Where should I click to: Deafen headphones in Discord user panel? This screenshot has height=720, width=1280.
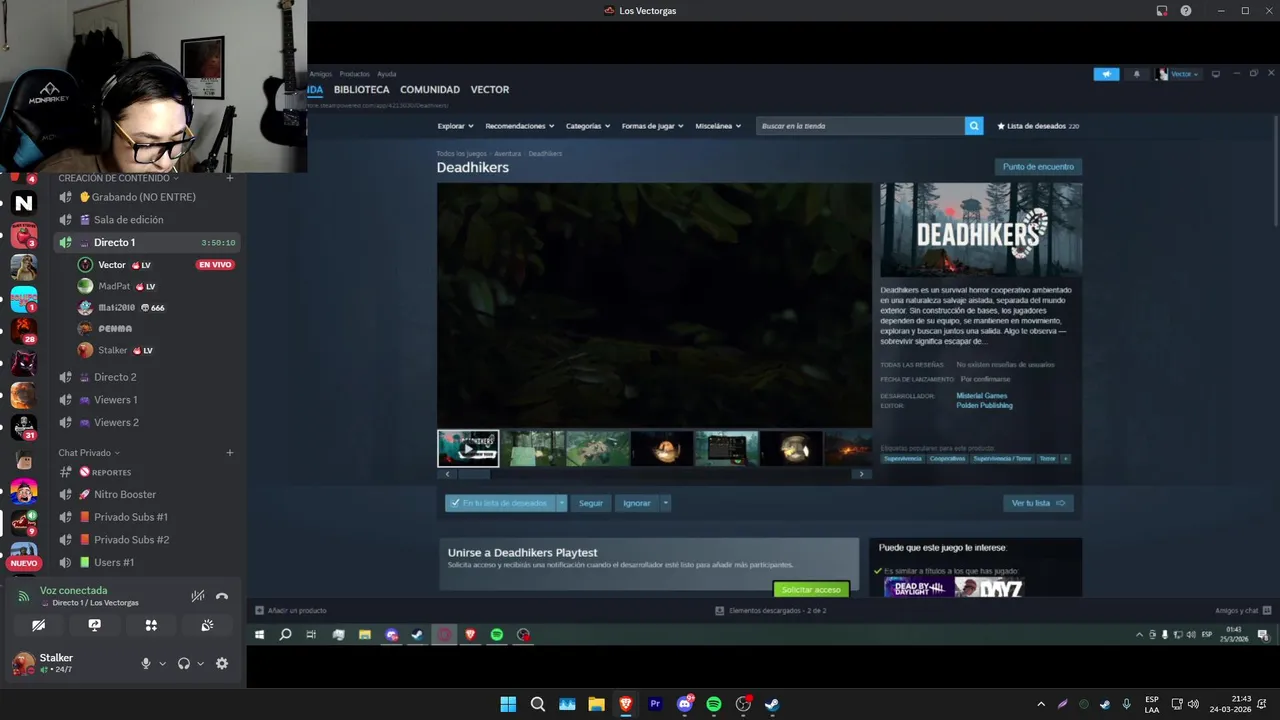tap(184, 663)
